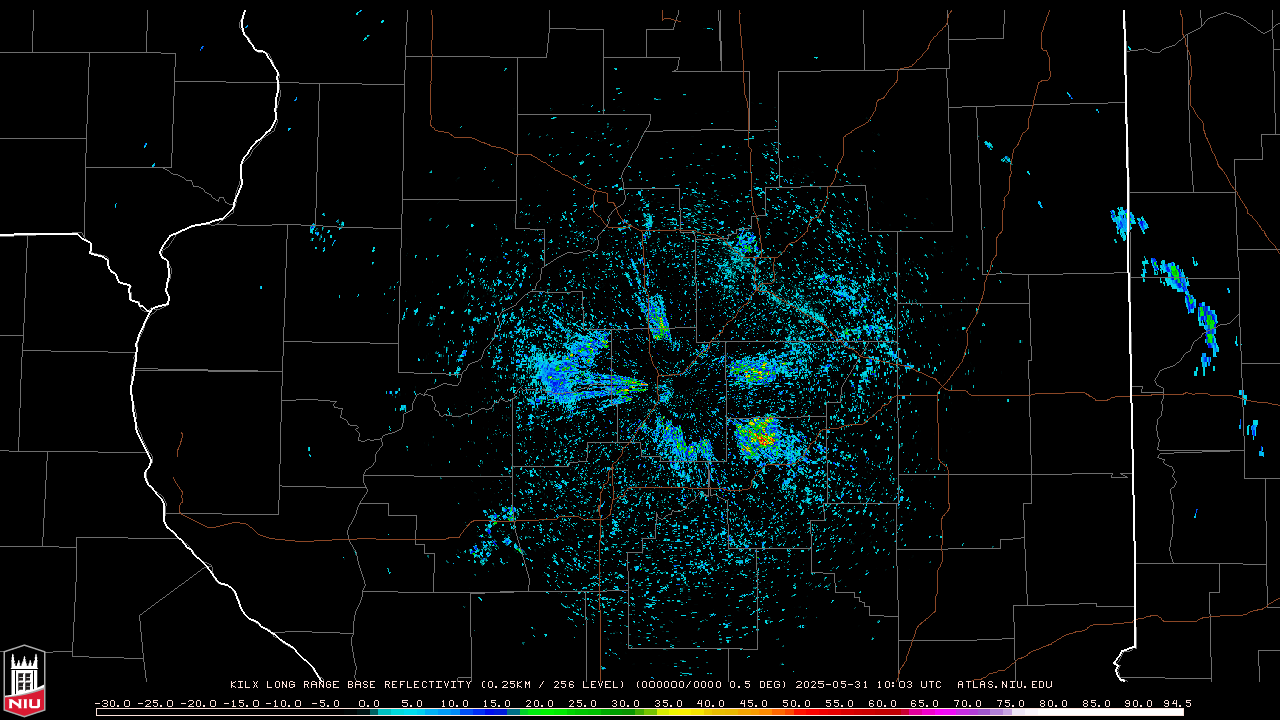Click the '(0.25KM / 256 LEVEL)' resolution text
1280x720 pixels.
coord(553,685)
